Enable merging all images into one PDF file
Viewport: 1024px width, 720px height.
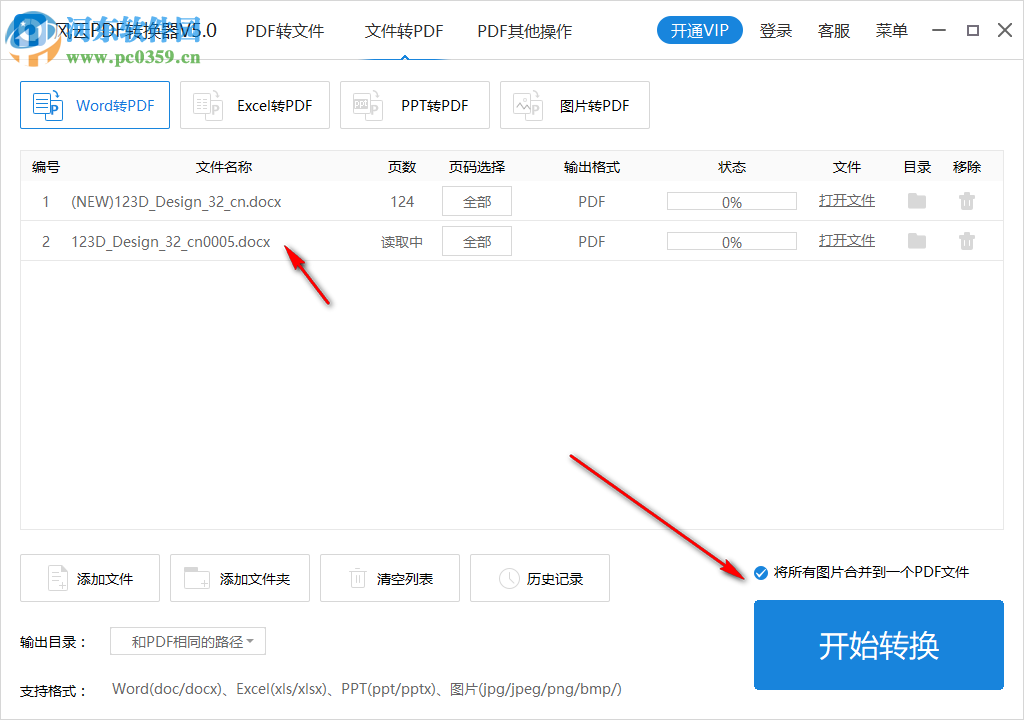coord(761,572)
